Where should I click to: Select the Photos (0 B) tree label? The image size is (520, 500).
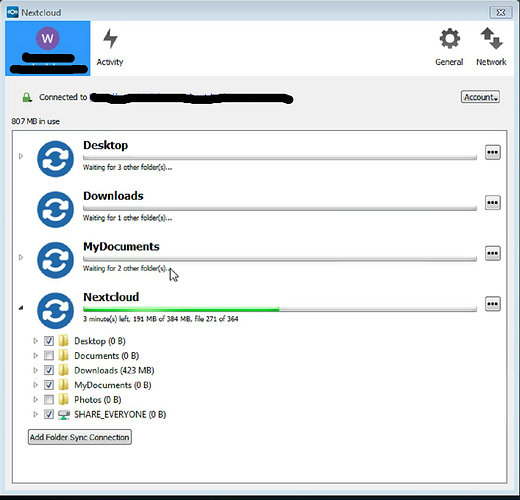98,400
